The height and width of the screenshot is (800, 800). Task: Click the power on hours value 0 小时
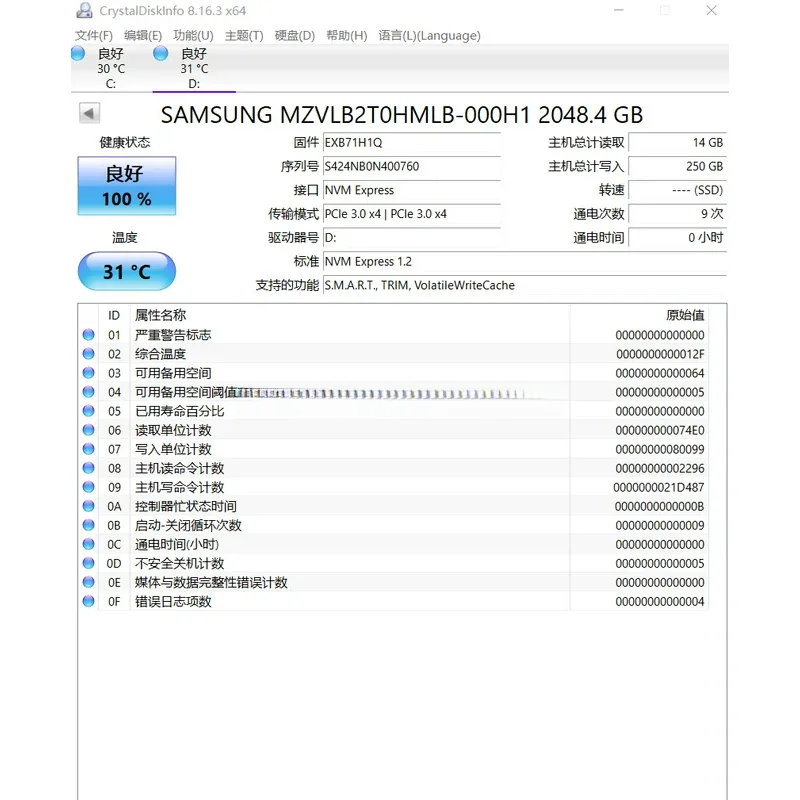coord(677,238)
